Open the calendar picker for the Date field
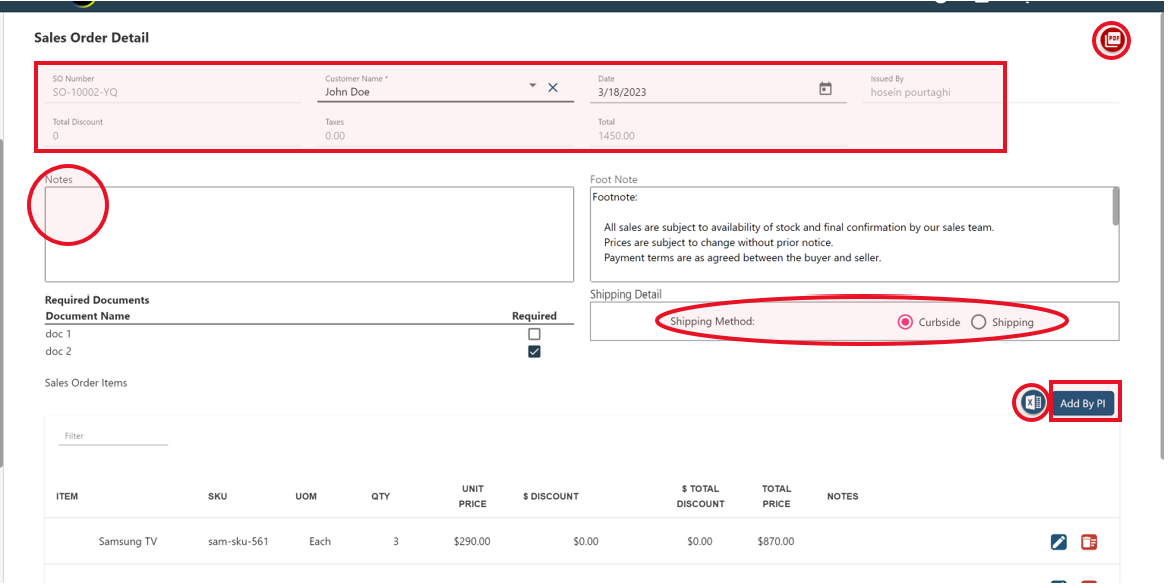1170x588 pixels. [x=824, y=88]
